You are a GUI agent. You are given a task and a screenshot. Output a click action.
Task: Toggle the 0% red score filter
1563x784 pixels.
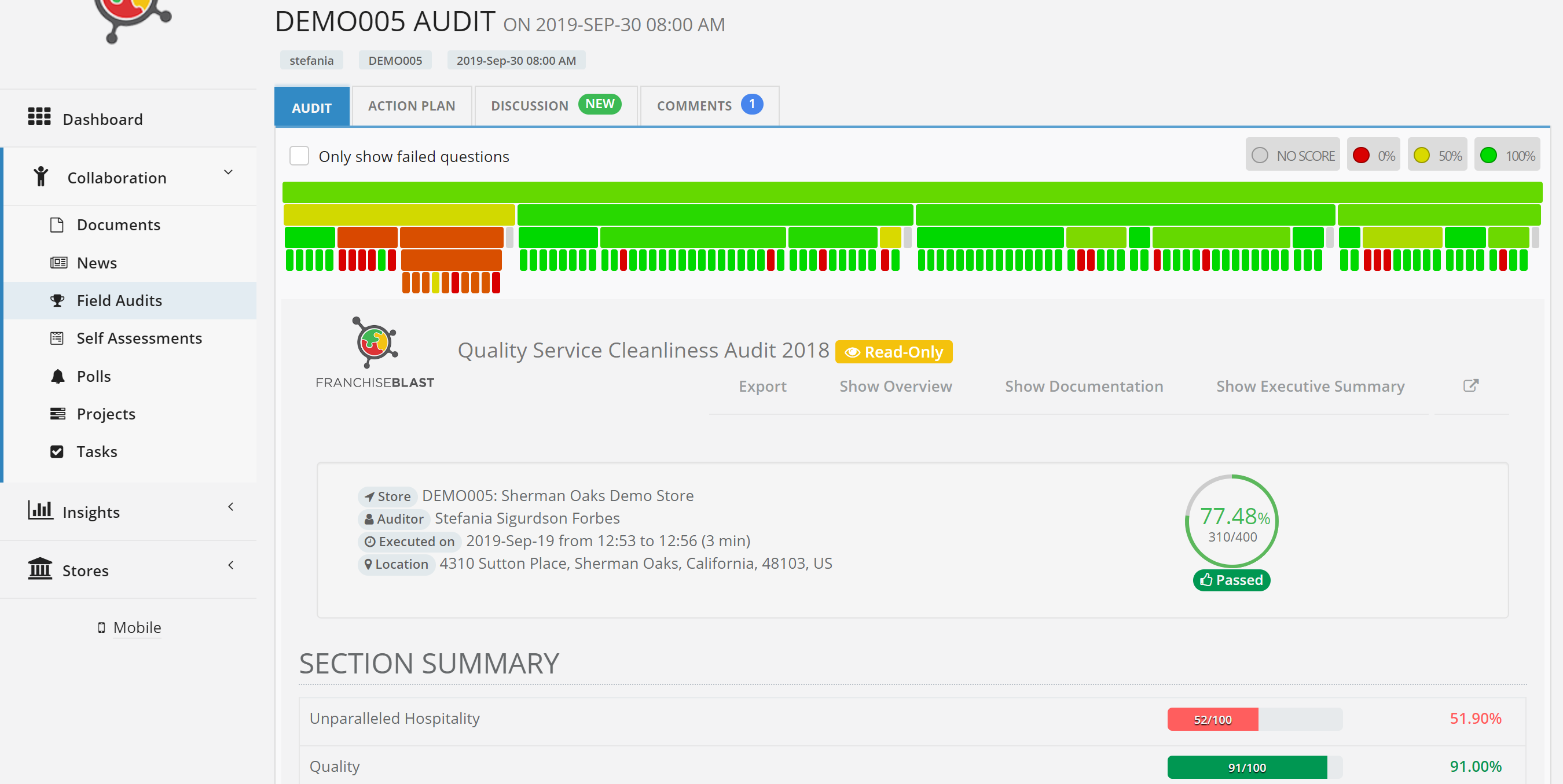click(1373, 156)
